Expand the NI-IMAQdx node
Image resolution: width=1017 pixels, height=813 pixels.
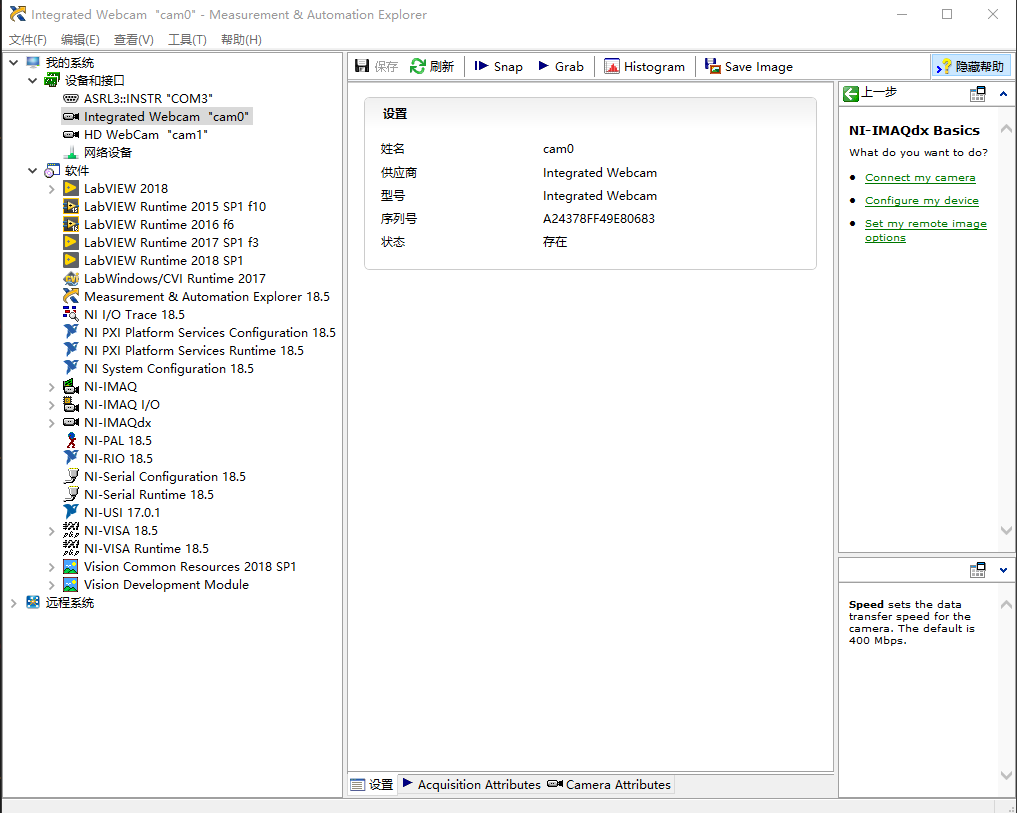[52, 423]
